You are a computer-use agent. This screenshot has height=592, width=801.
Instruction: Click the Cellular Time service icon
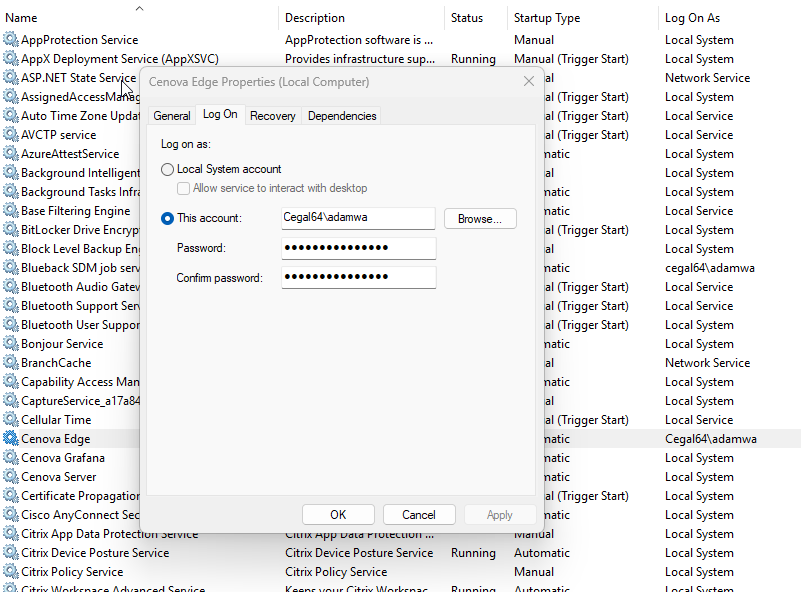tap(9, 419)
